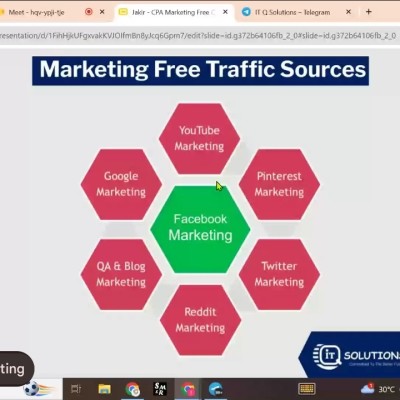Click the presentation URL address bar
The height and width of the screenshot is (400, 400).
200,35
